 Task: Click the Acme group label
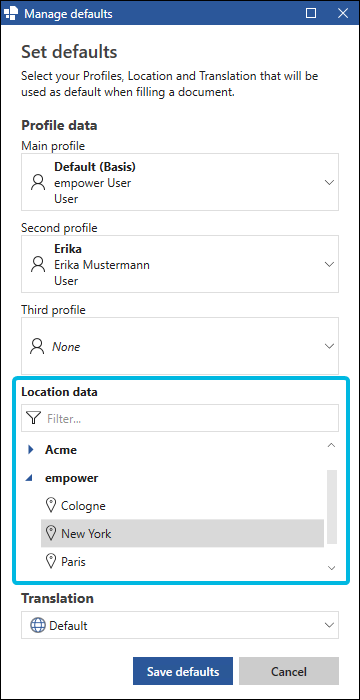[61, 450]
